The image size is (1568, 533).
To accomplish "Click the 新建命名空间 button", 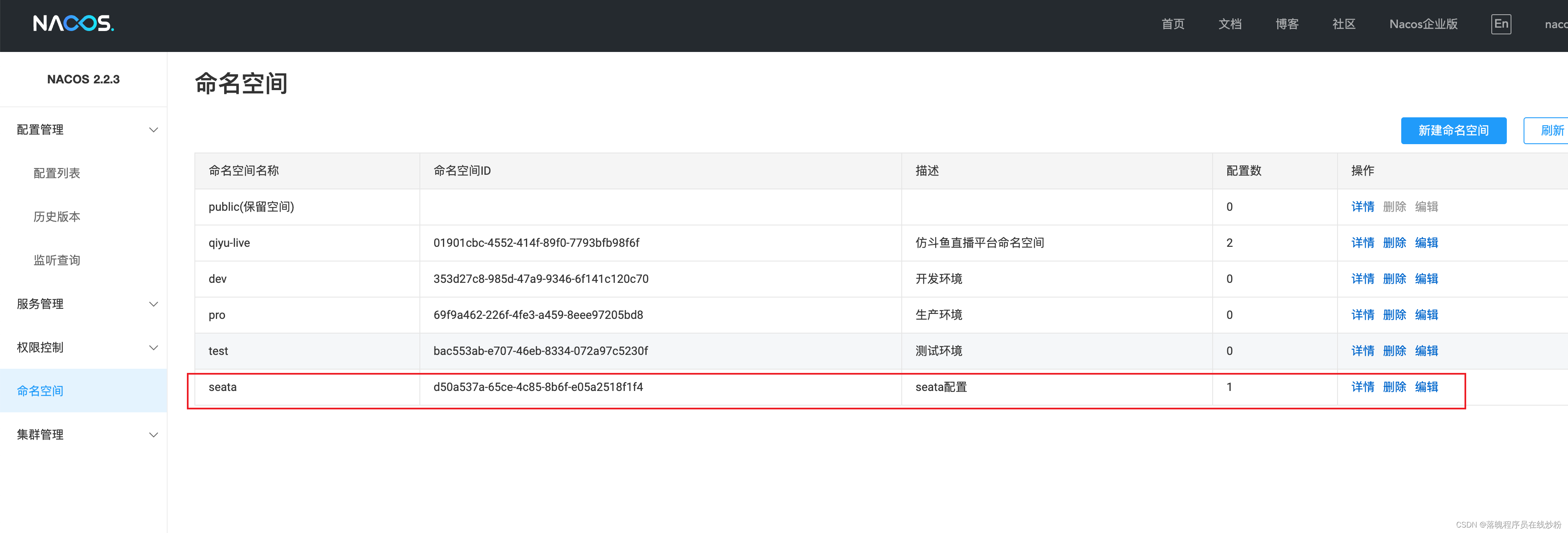I will [1453, 131].
